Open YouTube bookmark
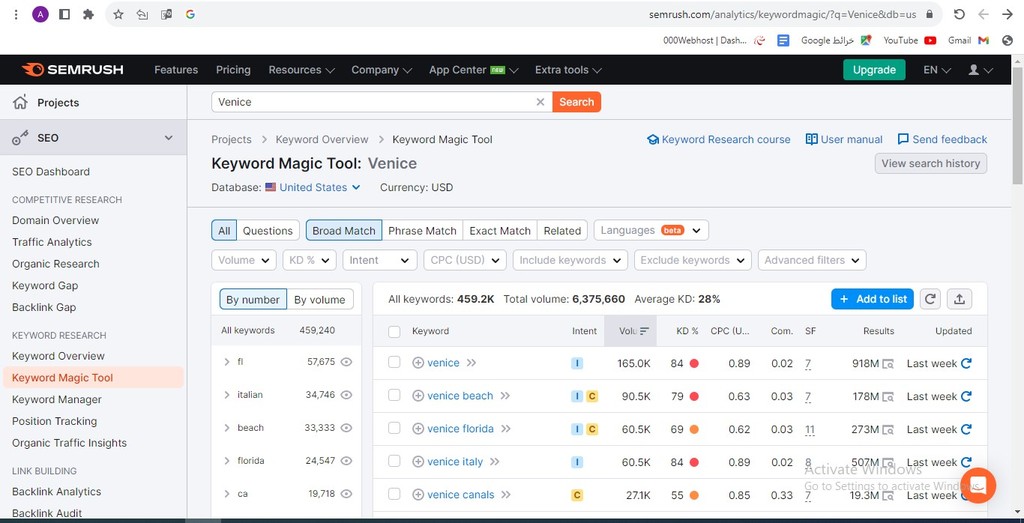The height and width of the screenshot is (523, 1024). (x=910, y=40)
